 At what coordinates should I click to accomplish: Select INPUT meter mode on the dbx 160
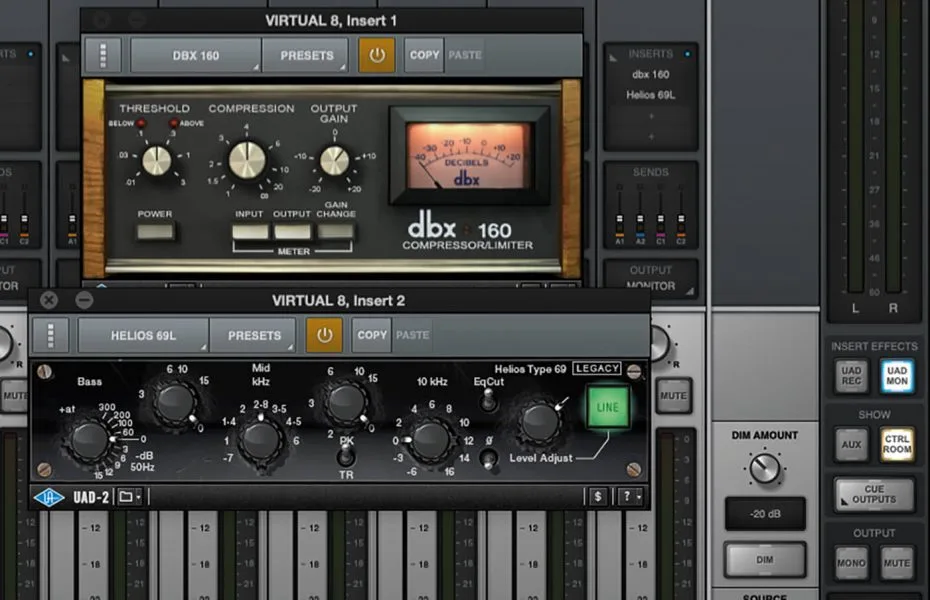point(250,231)
